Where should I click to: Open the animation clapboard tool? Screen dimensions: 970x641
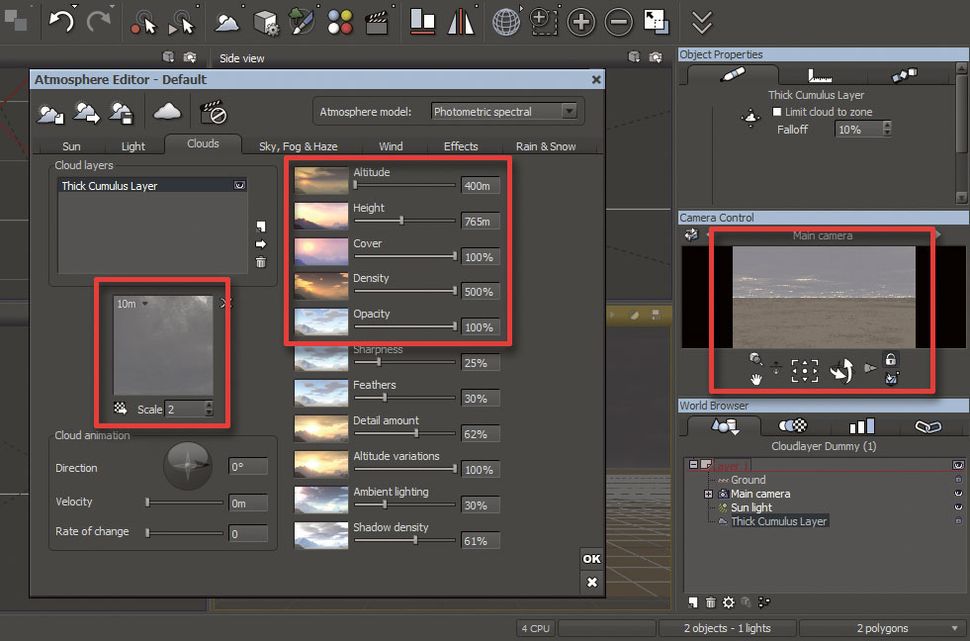[x=377, y=21]
